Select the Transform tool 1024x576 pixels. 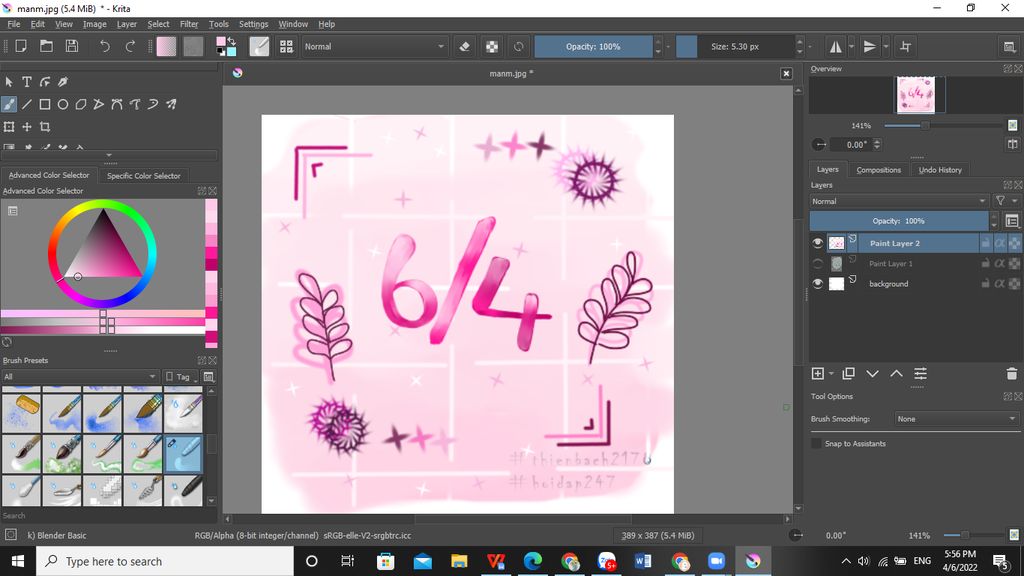point(8,127)
